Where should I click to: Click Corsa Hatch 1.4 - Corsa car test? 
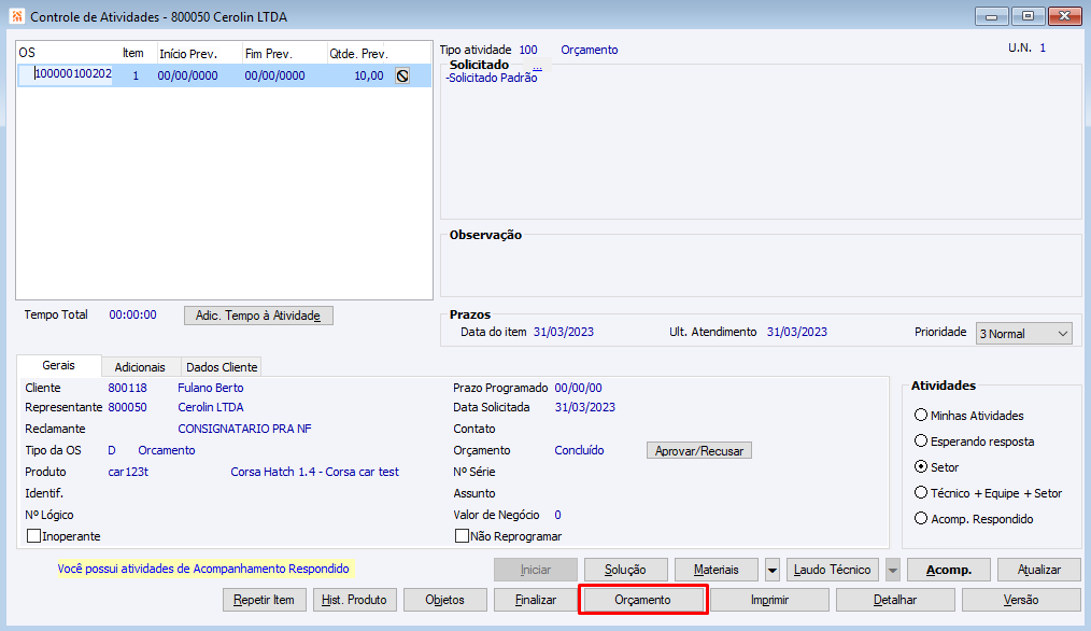click(x=314, y=472)
